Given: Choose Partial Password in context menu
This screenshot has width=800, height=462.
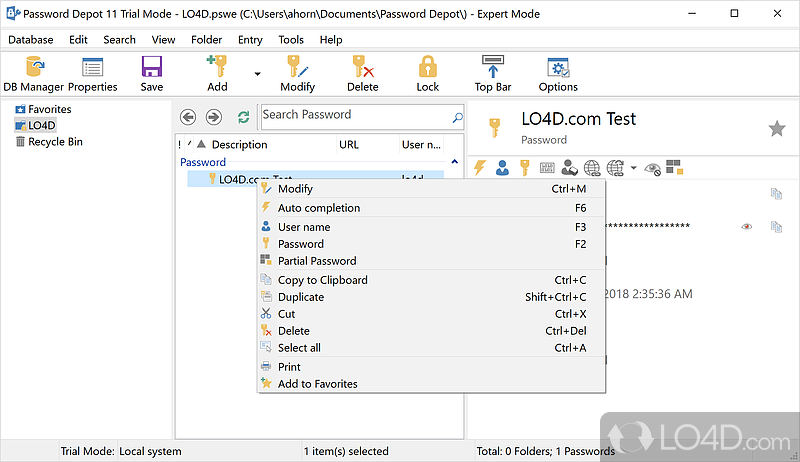Looking at the screenshot, I should coord(431,261).
